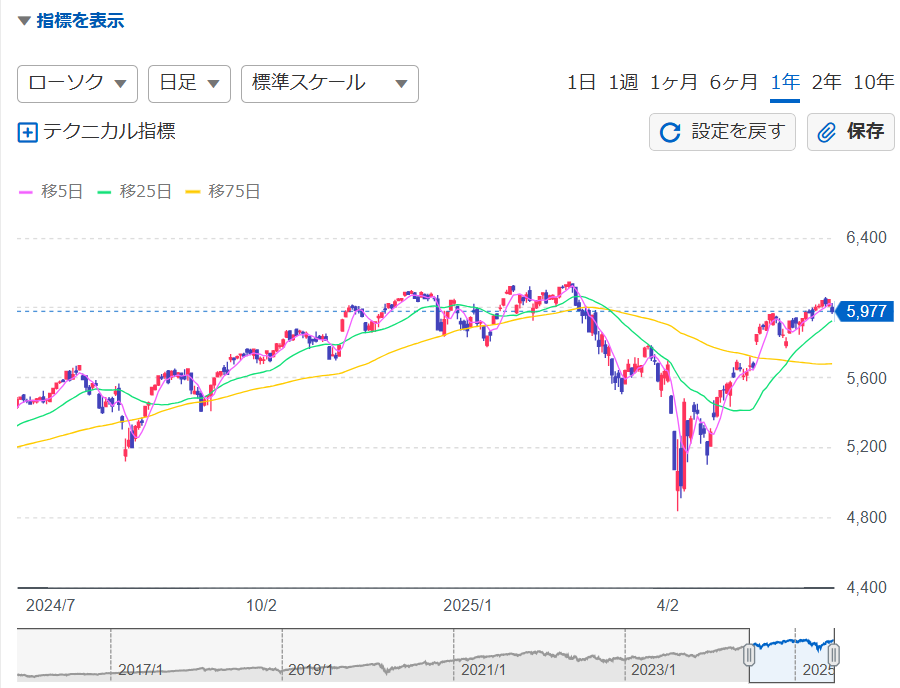Expand the テクニカル指標 label
The height and width of the screenshot is (688, 900).
coord(109,131)
